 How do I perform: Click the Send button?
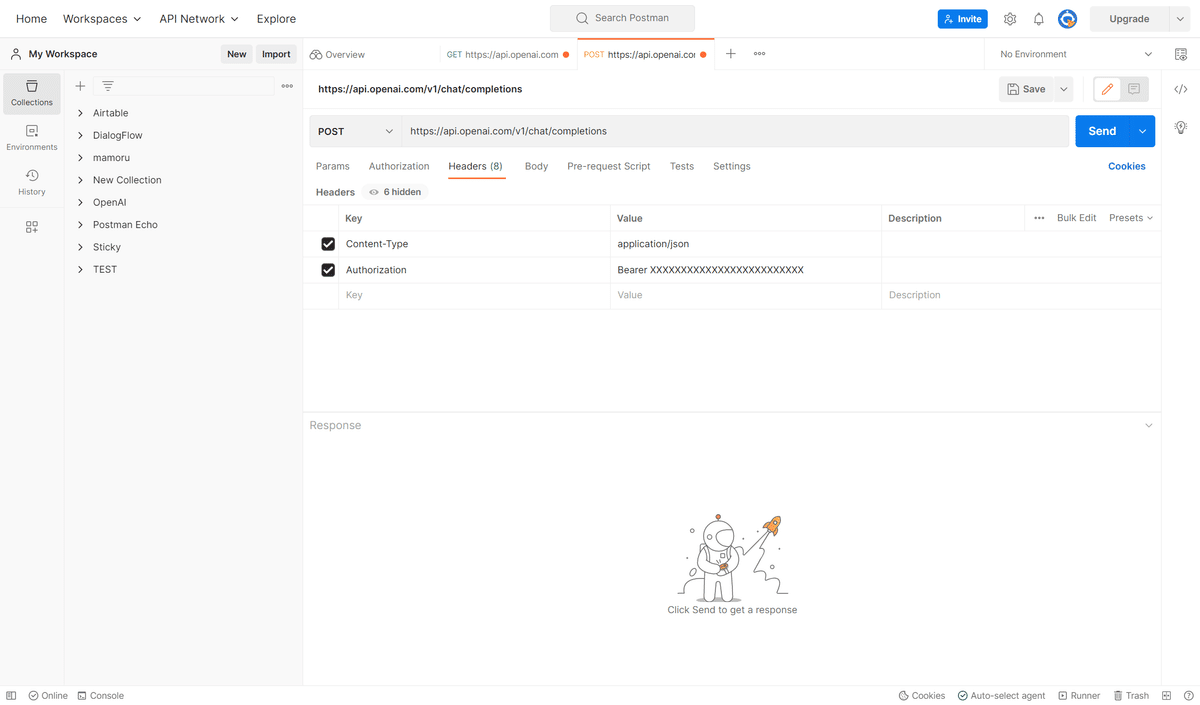1102,131
